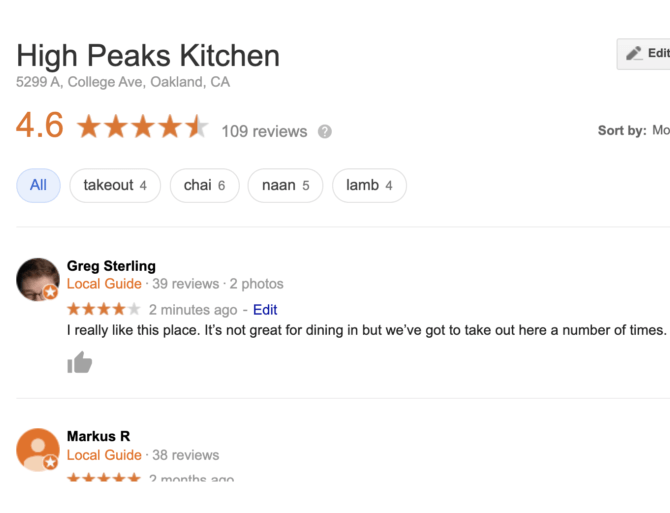
Task: Click the 4.6 overall star rating
Action: (x=142, y=127)
